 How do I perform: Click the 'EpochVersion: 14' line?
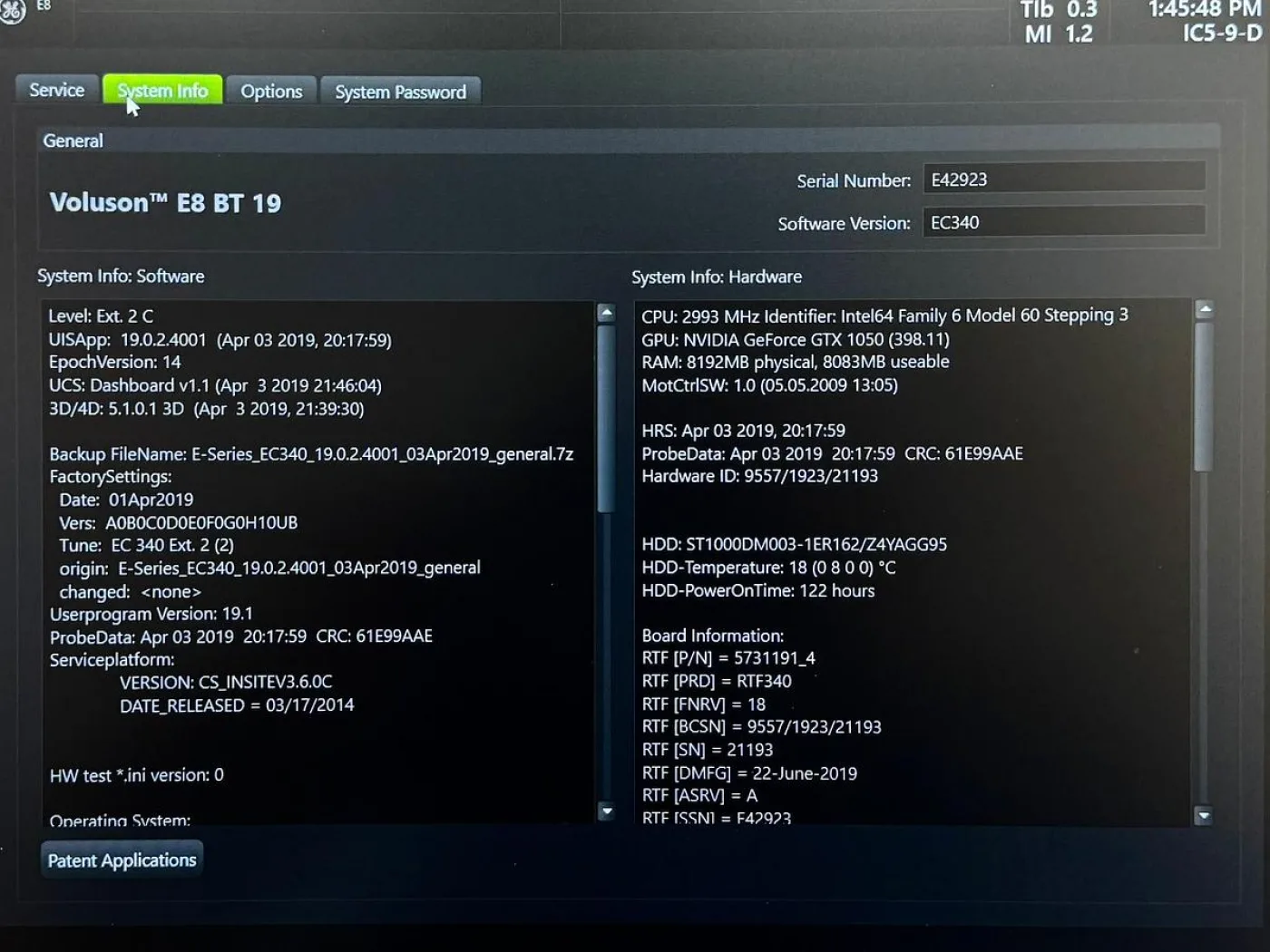[x=114, y=362]
